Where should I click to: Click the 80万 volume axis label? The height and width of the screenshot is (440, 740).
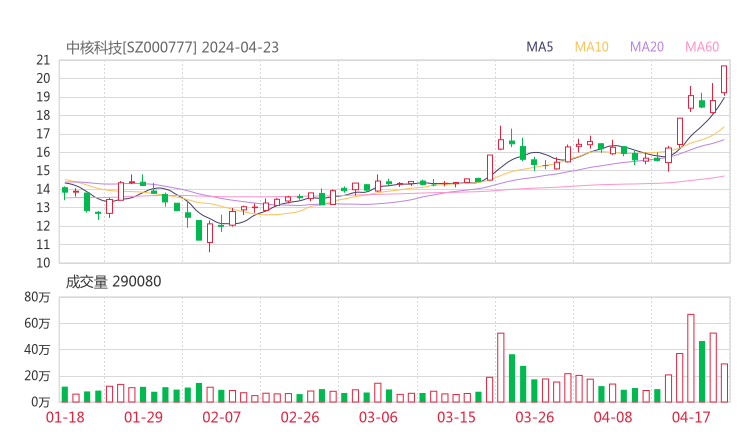pos(37,297)
